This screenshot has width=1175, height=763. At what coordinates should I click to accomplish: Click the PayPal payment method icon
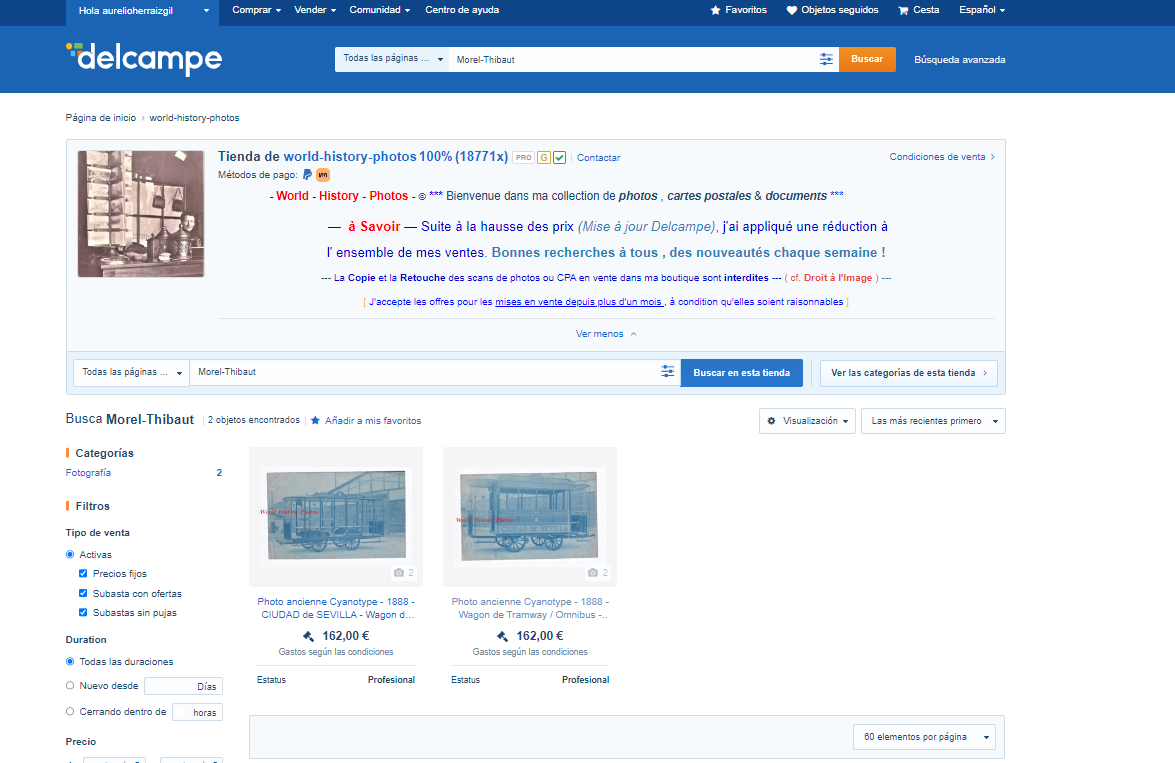pyautogui.click(x=307, y=175)
